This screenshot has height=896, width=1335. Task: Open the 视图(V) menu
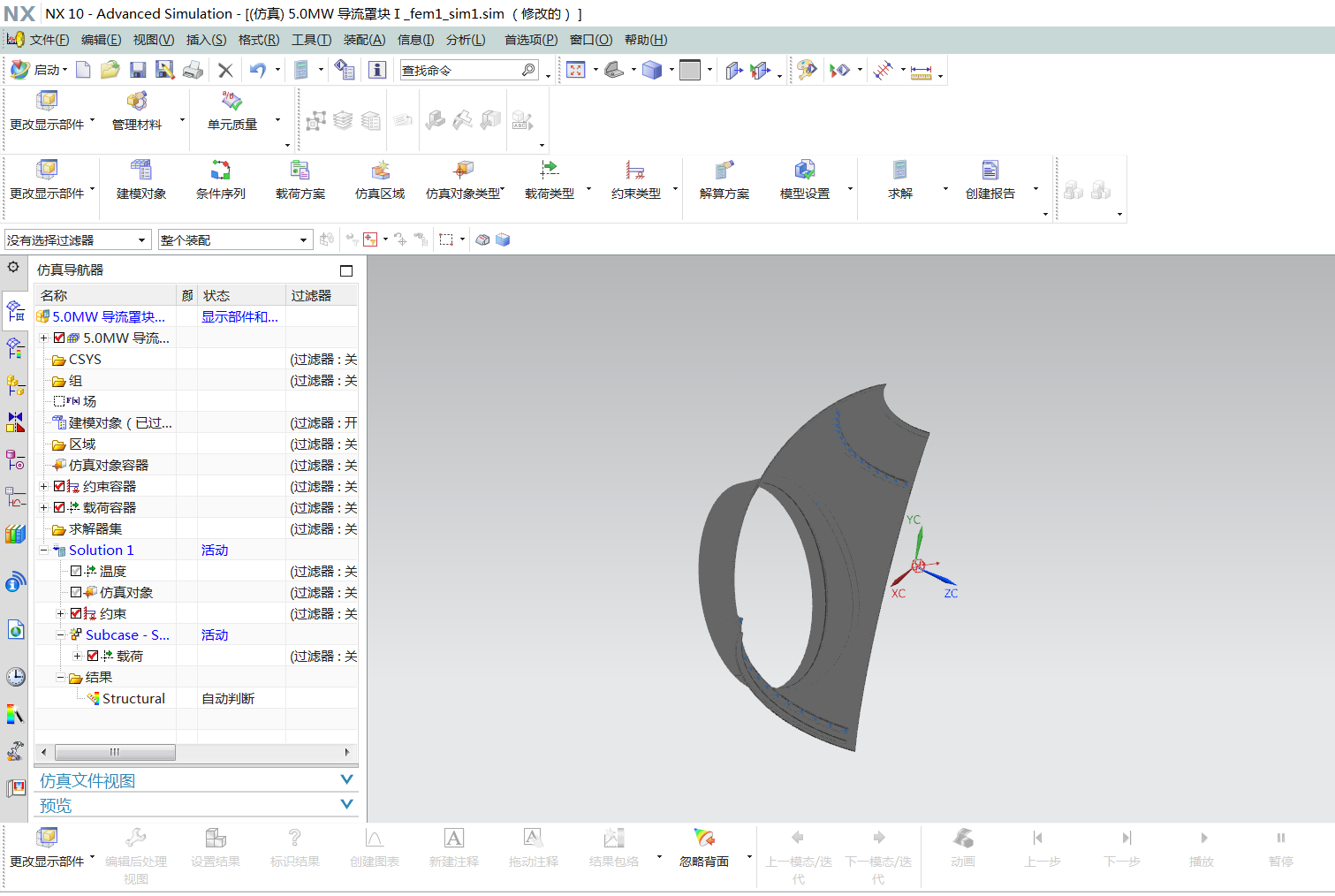154,40
